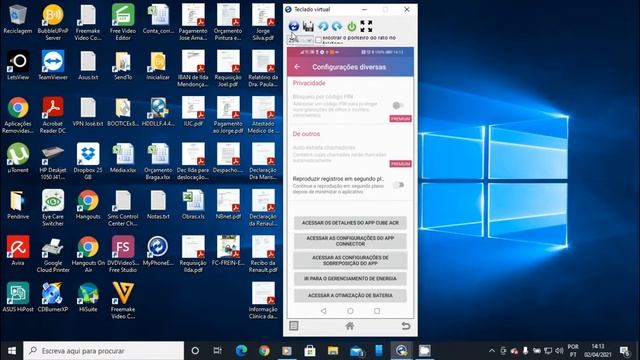Tap Android recents square in phone navigation bar
Screen dimensions: 640x360
(x=377, y=311)
